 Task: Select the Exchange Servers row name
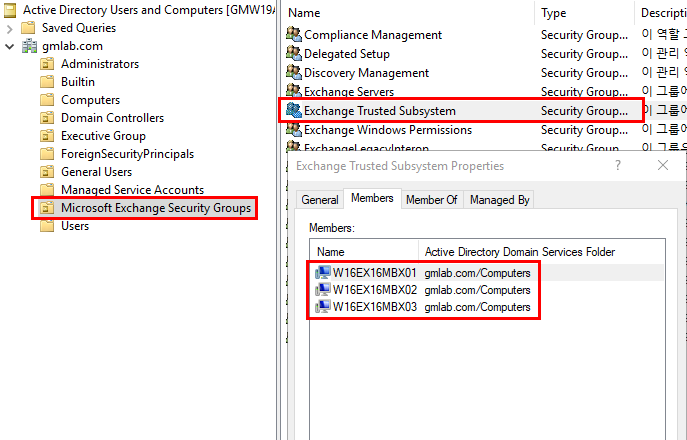349,92
